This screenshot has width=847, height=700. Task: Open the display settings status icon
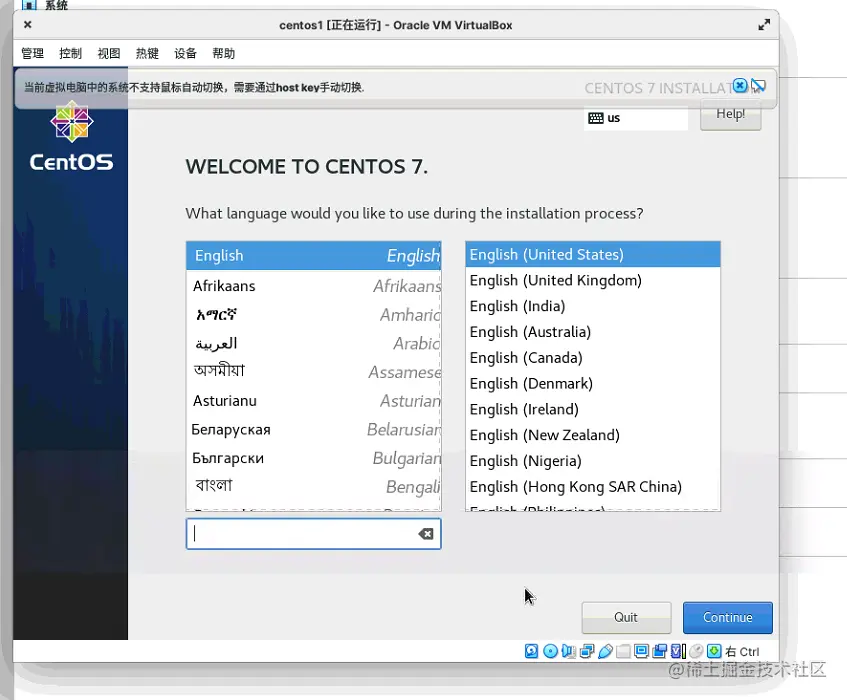641,651
